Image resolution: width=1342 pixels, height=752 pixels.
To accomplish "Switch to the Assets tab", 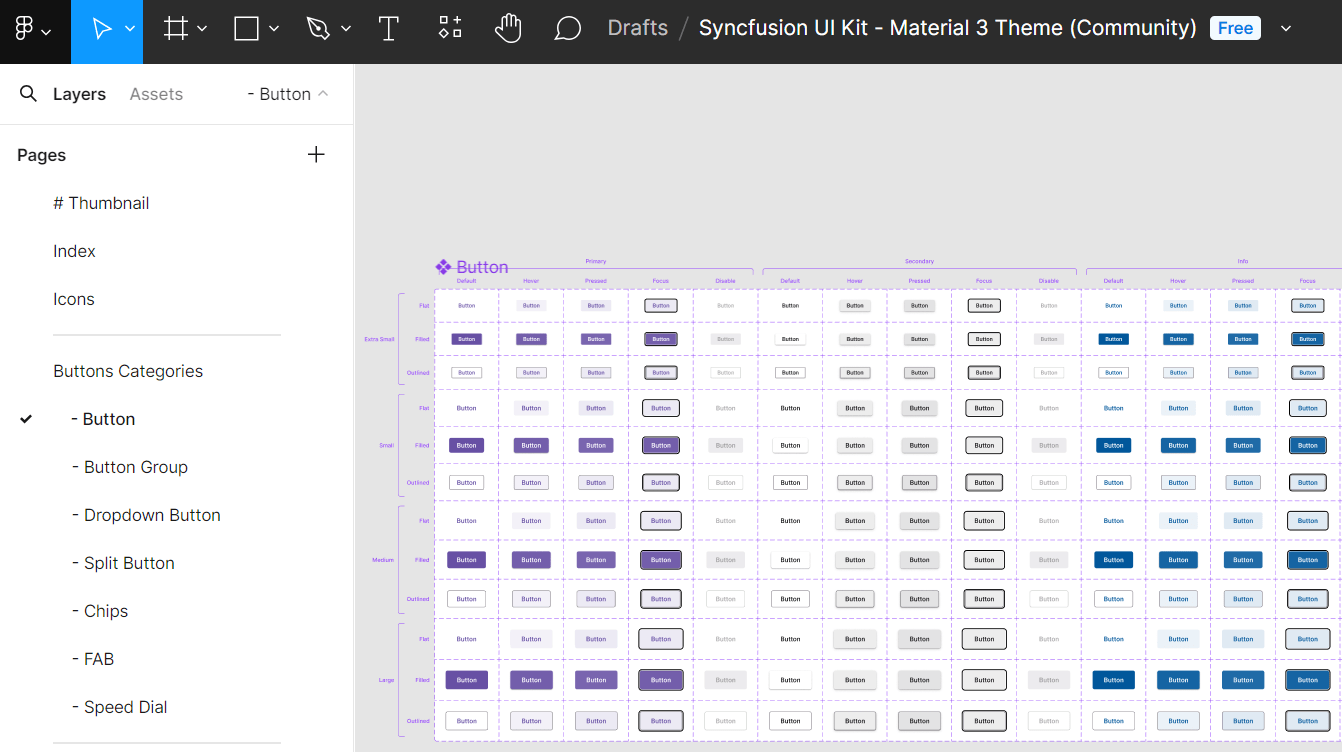I will (x=156, y=94).
